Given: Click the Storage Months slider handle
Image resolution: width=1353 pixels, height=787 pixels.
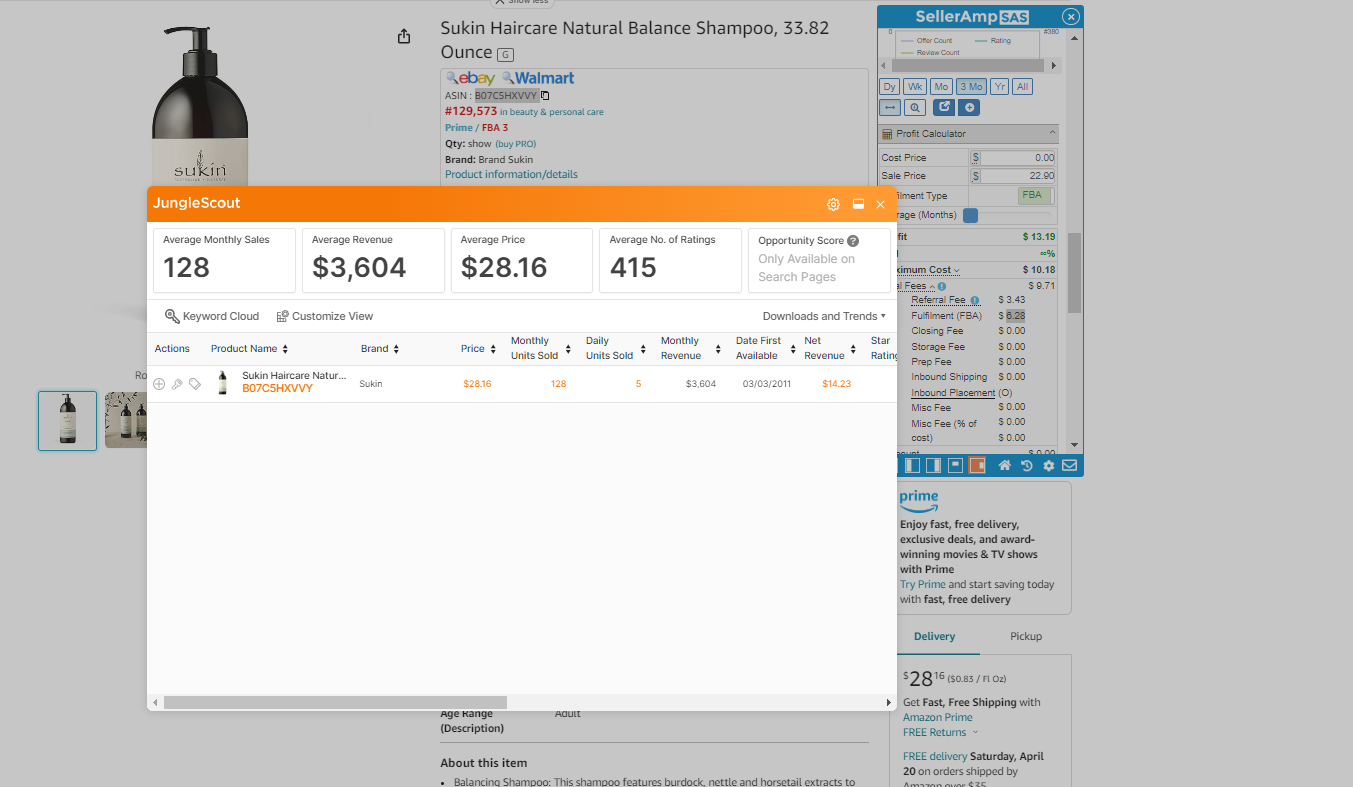Looking at the screenshot, I should click(x=970, y=215).
